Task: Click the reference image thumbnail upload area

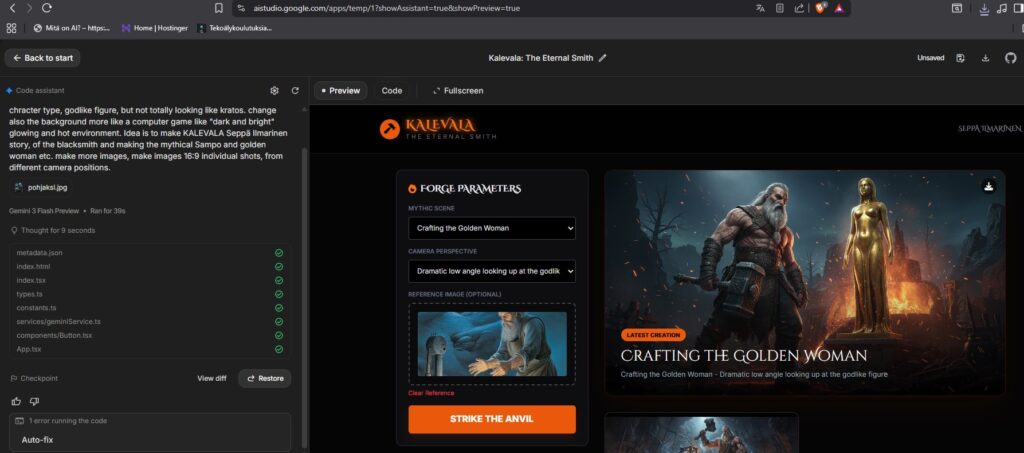Action: [x=491, y=344]
